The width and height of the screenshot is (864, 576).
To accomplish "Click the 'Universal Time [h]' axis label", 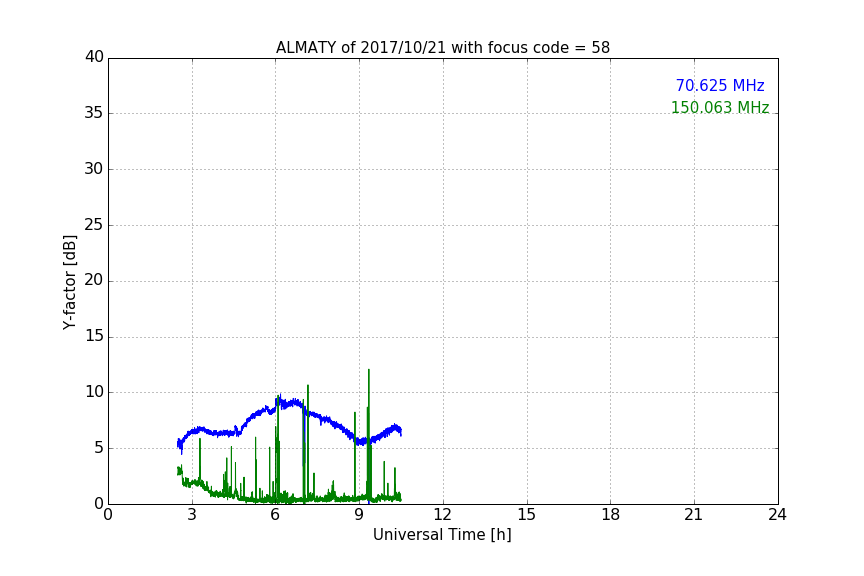I will coord(442,535).
